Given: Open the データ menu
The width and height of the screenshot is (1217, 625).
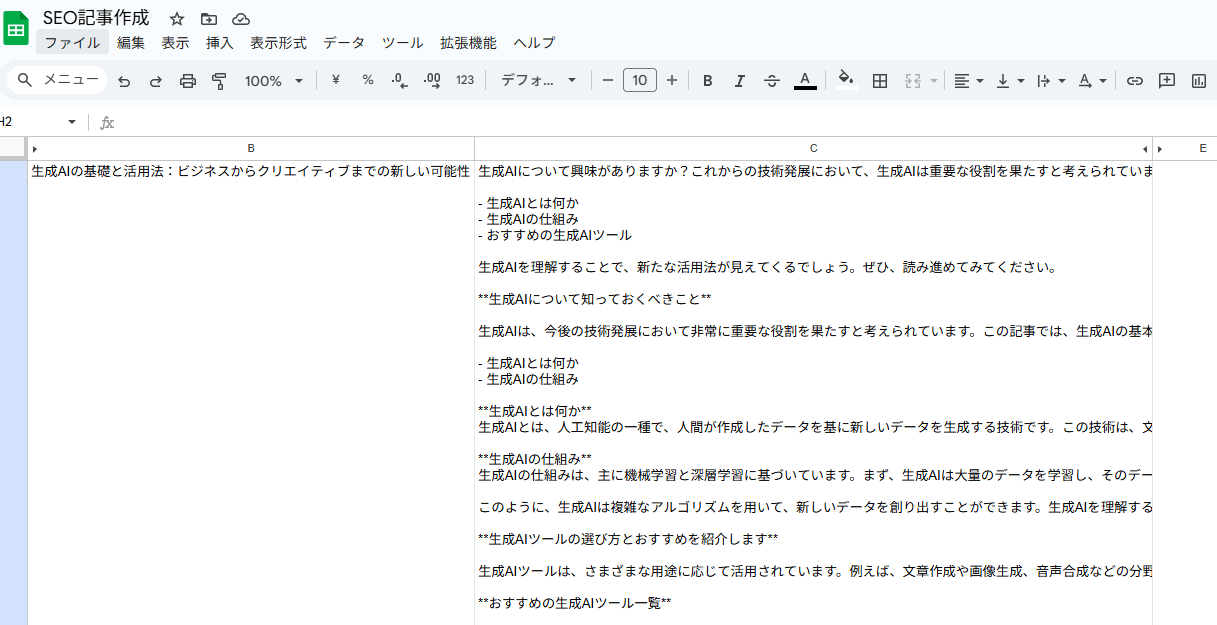Looking at the screenshot, I should pos(344,43).
